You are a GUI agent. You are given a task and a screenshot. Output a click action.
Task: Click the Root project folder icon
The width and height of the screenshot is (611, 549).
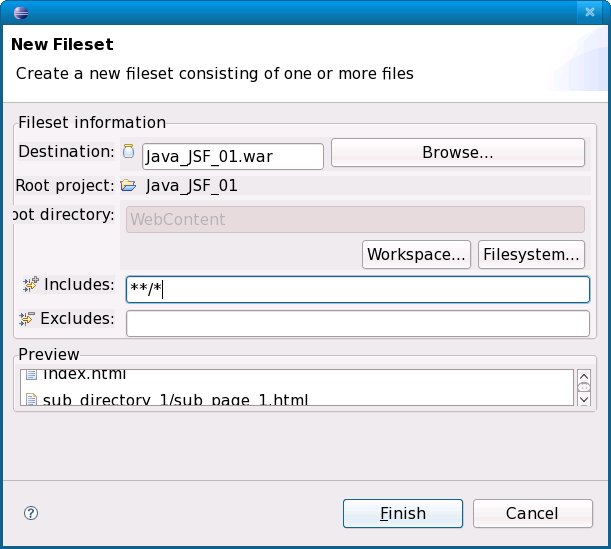[128, 185]
